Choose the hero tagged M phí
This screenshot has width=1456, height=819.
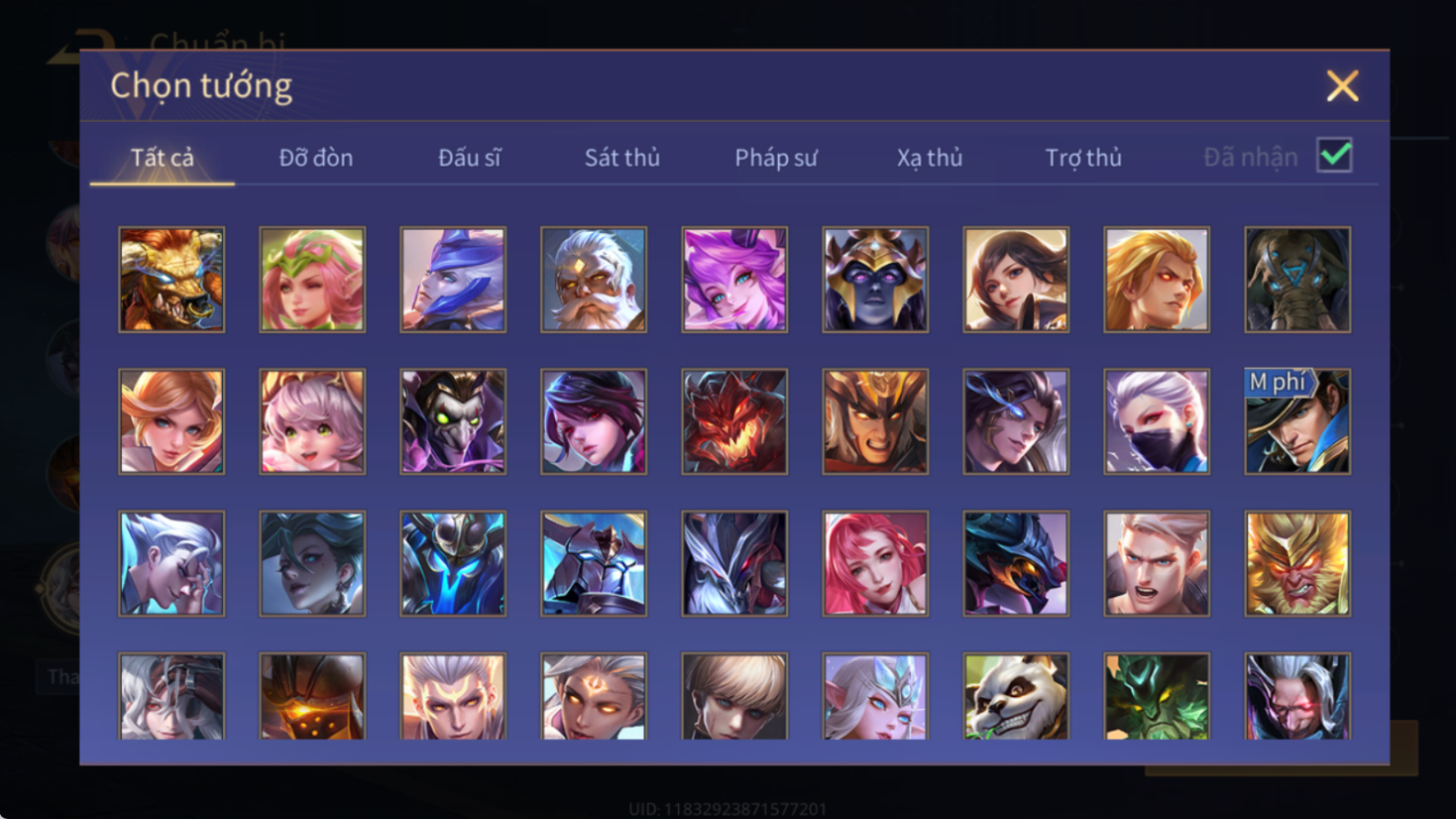(1296, 421)
